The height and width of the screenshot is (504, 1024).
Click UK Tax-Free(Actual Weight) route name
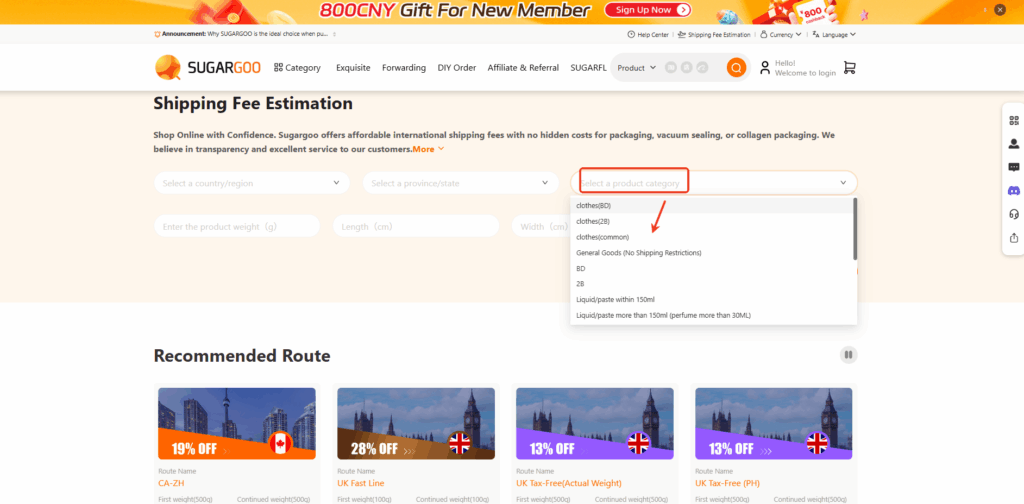(569, 483)
